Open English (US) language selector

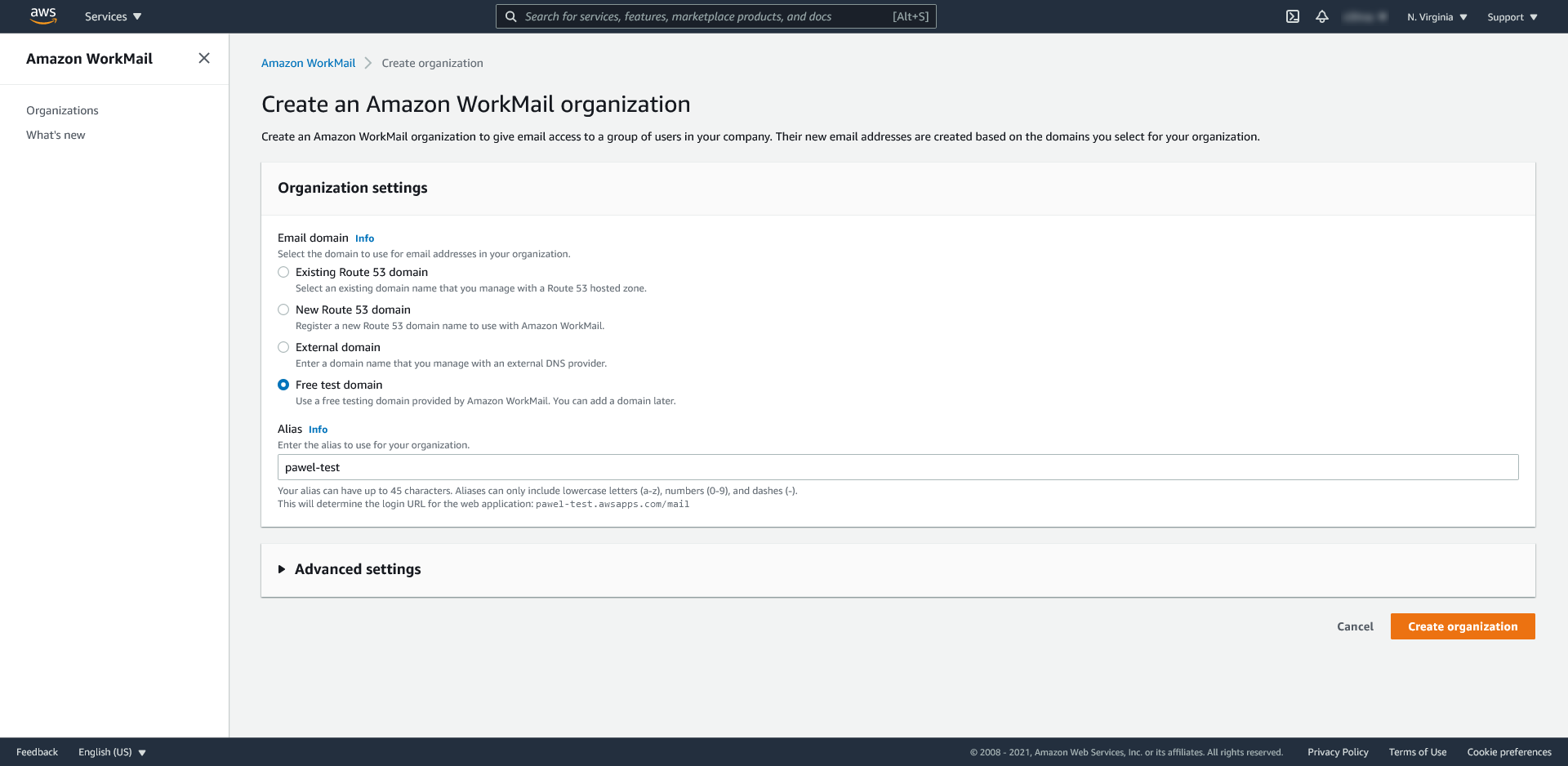point(112,752)
